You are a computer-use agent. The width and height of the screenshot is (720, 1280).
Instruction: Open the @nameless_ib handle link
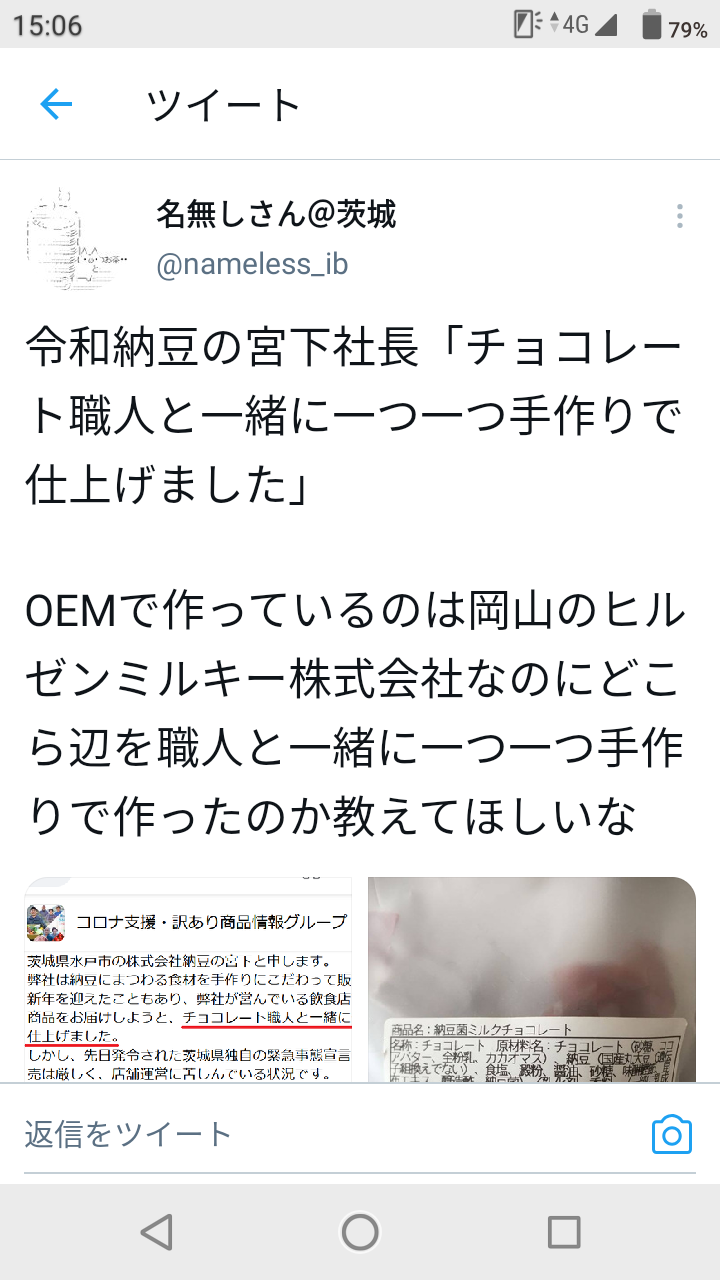(x=252, y=264)
